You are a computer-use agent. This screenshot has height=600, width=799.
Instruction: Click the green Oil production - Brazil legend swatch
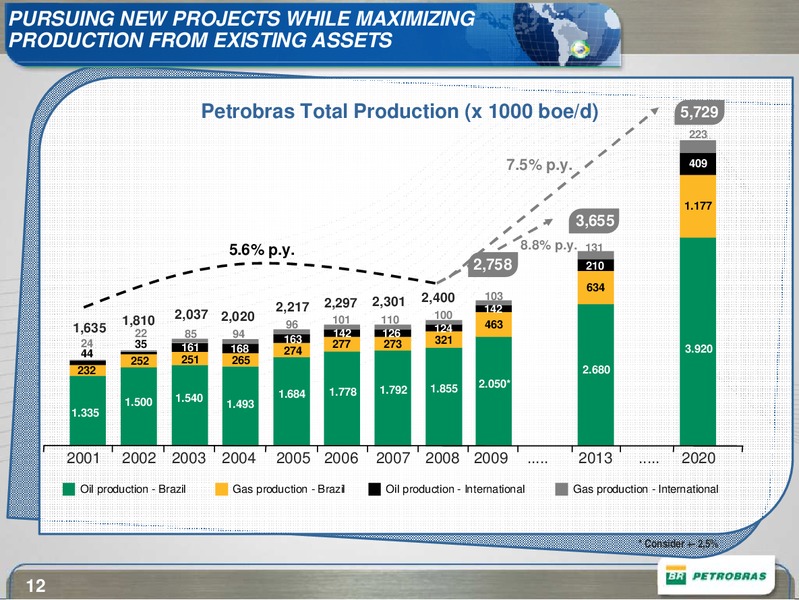[69, 489]
